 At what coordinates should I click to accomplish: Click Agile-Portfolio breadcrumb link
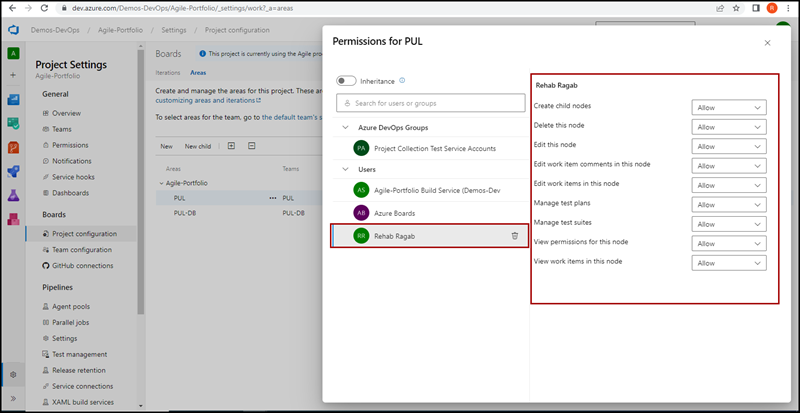(121, 30)
